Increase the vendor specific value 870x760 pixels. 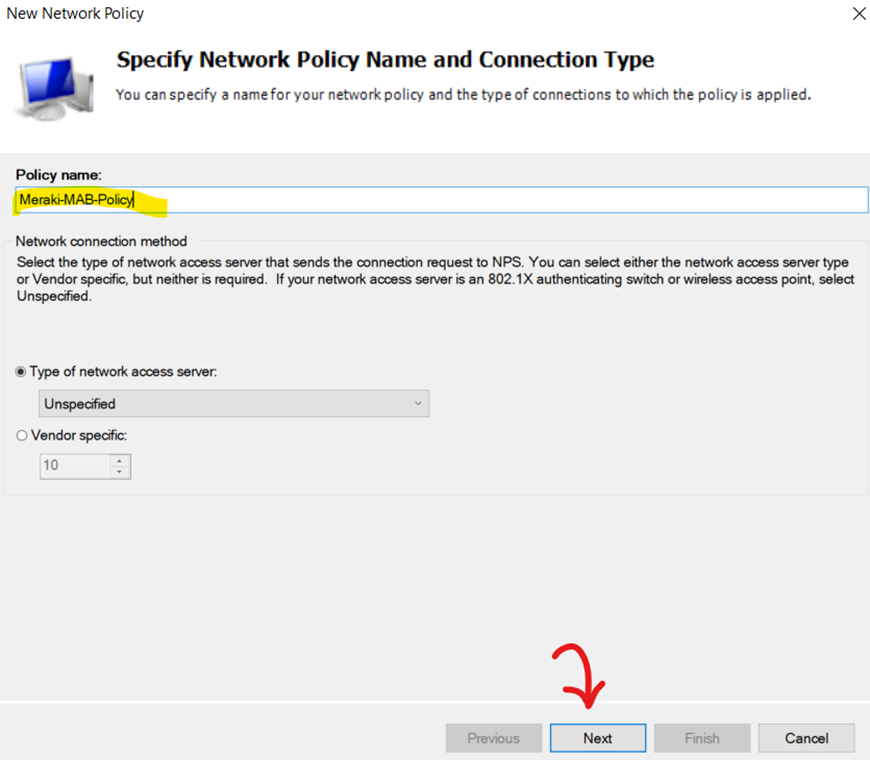point(119,460)
